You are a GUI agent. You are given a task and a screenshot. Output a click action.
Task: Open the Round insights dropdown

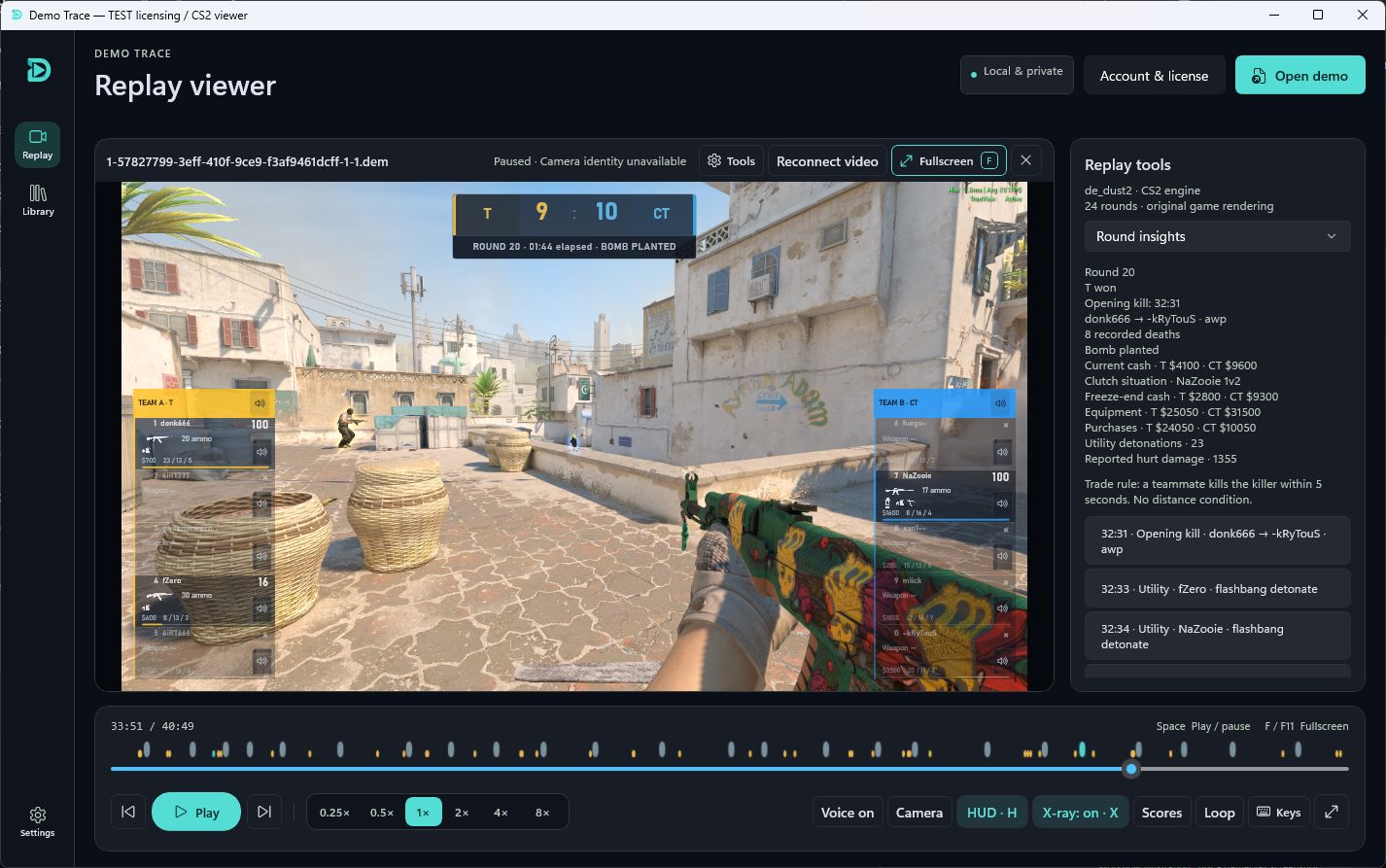(1217, 236)
